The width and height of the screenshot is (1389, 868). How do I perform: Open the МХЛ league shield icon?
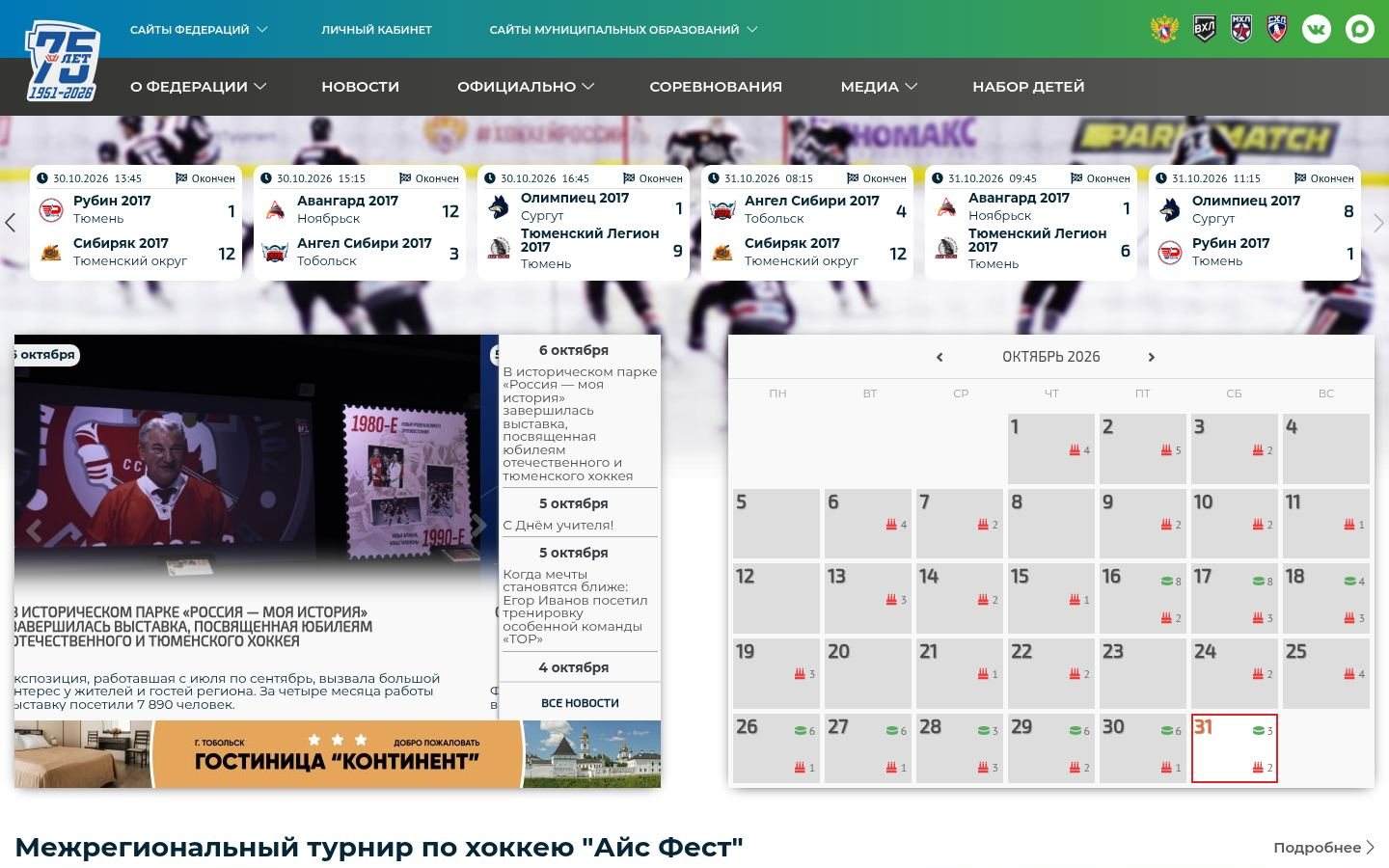click(1241, 29)
